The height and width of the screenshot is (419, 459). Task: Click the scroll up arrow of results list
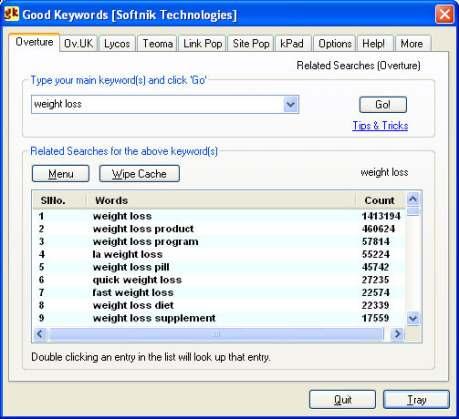click(x=413, y=199)
